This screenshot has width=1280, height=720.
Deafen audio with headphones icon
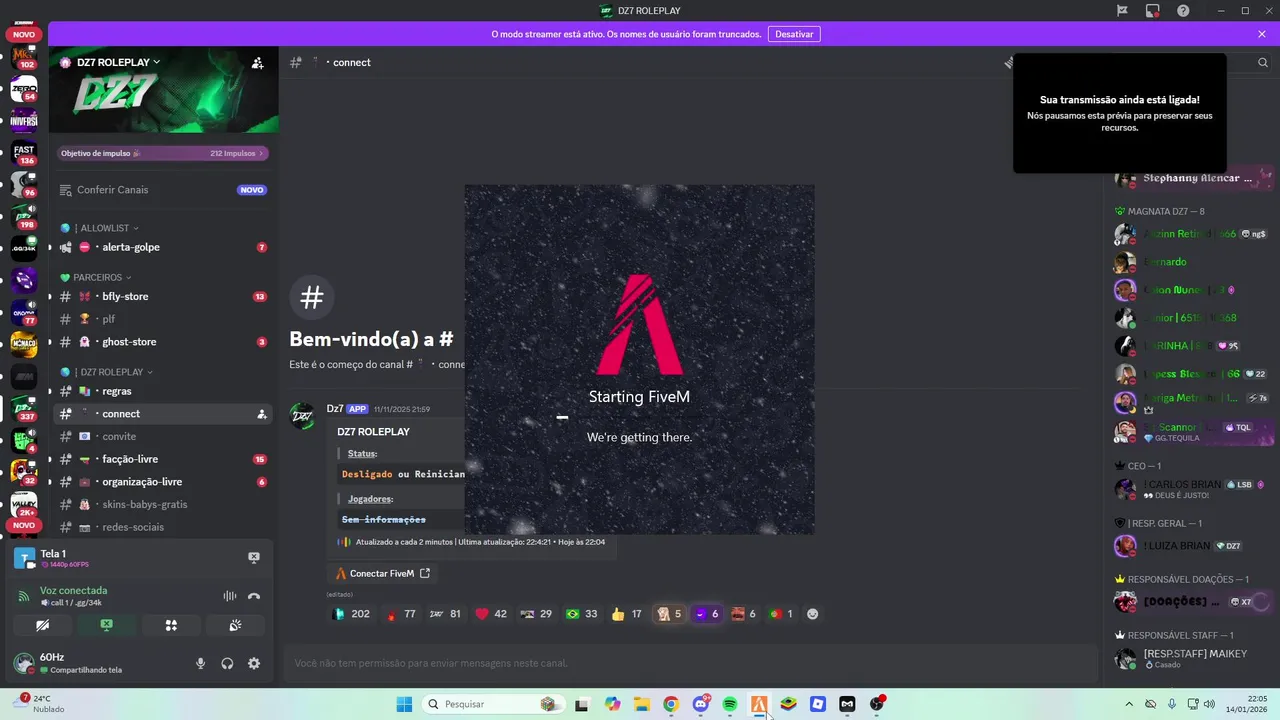tap(227, 663)
